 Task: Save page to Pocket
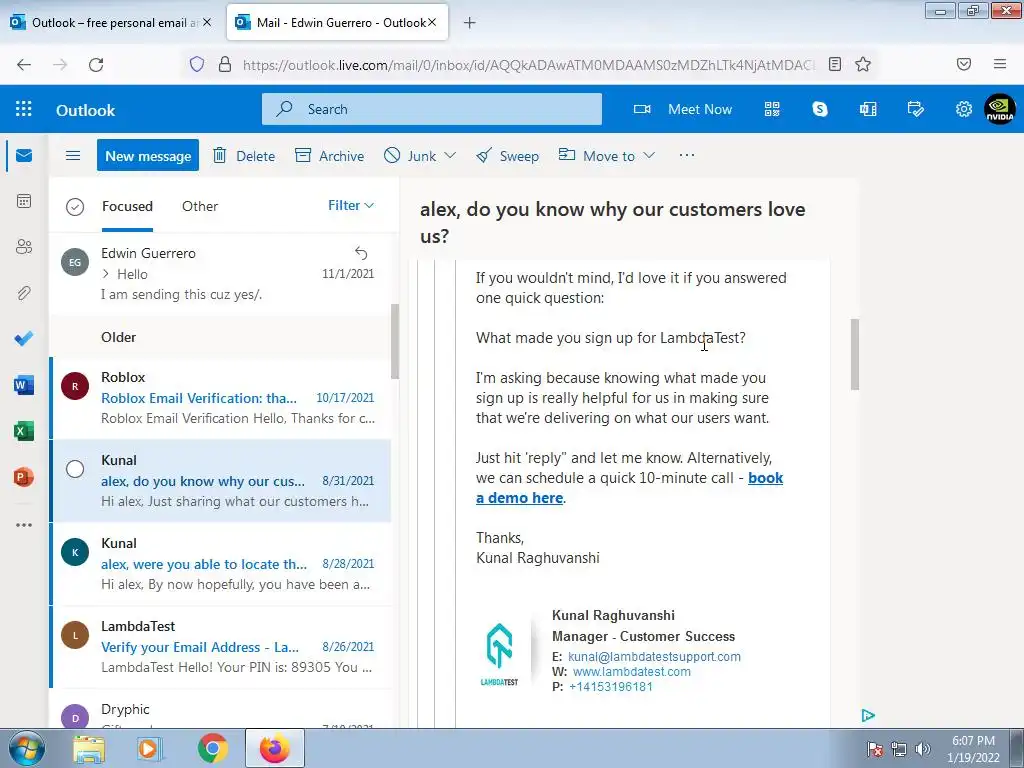pyautogui.click(x=964, y=64)
